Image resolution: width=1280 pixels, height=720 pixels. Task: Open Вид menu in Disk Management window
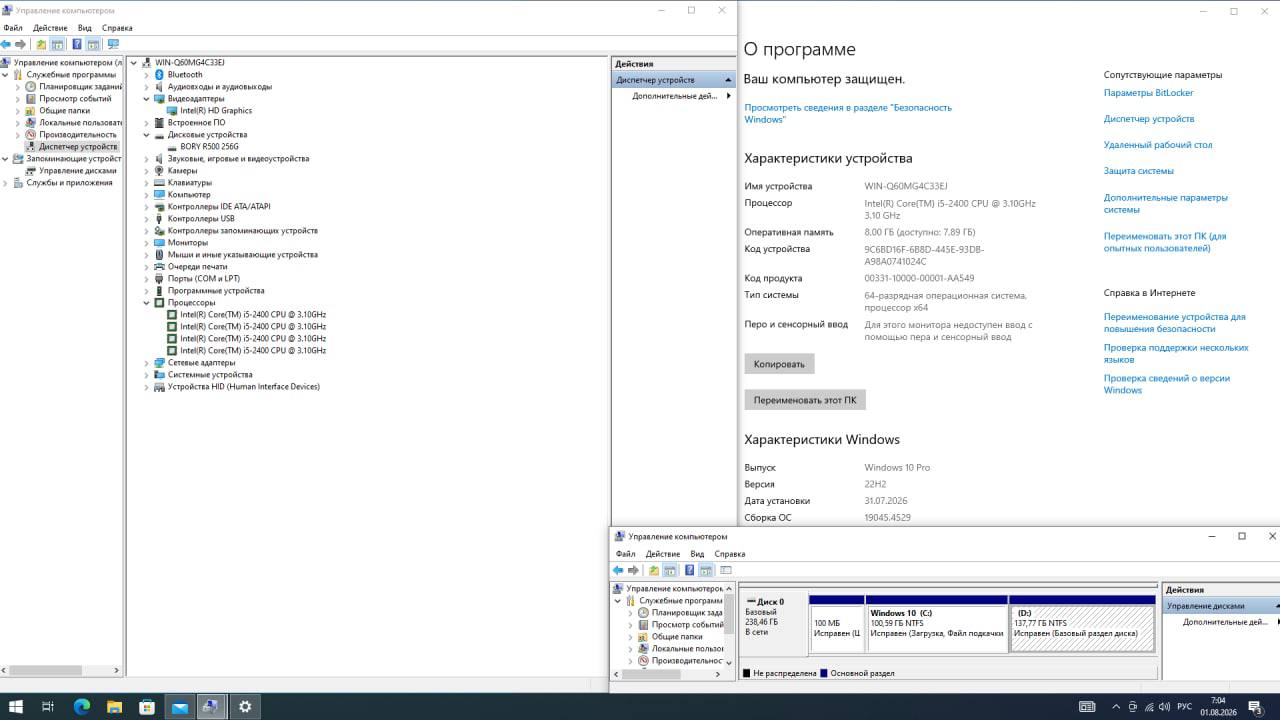click(x=697, y=554)
